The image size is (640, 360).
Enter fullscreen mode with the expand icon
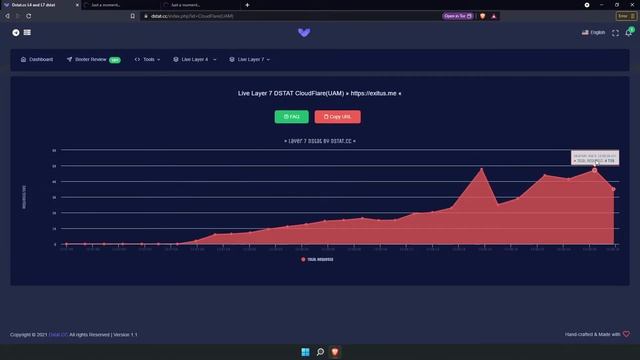[x=615, y=33]
